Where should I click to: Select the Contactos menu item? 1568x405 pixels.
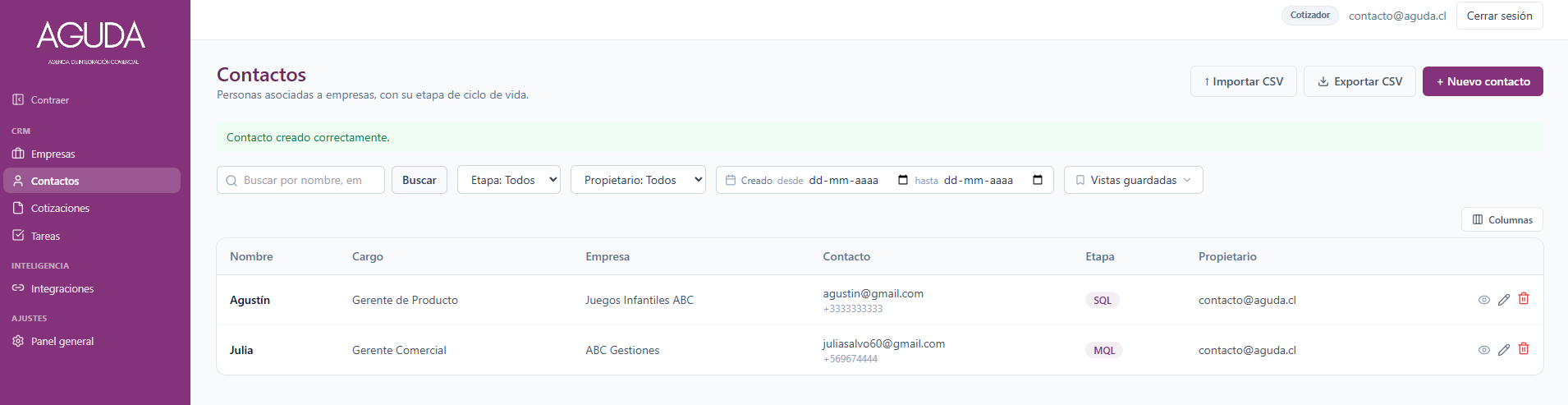tap(92, 181)
